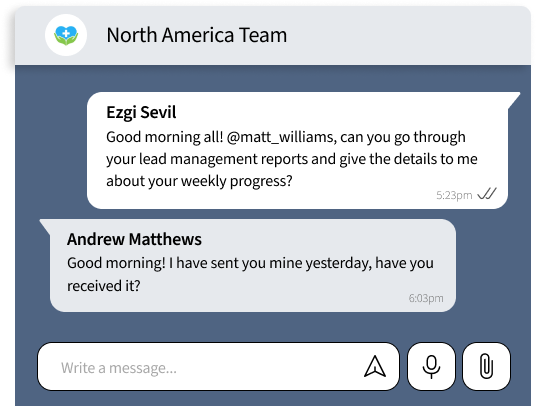Image resolution: width=536 pixels, height=406 pixels.
Task: Click "Good morning!" in Andrew's reply
Action: 116,263
